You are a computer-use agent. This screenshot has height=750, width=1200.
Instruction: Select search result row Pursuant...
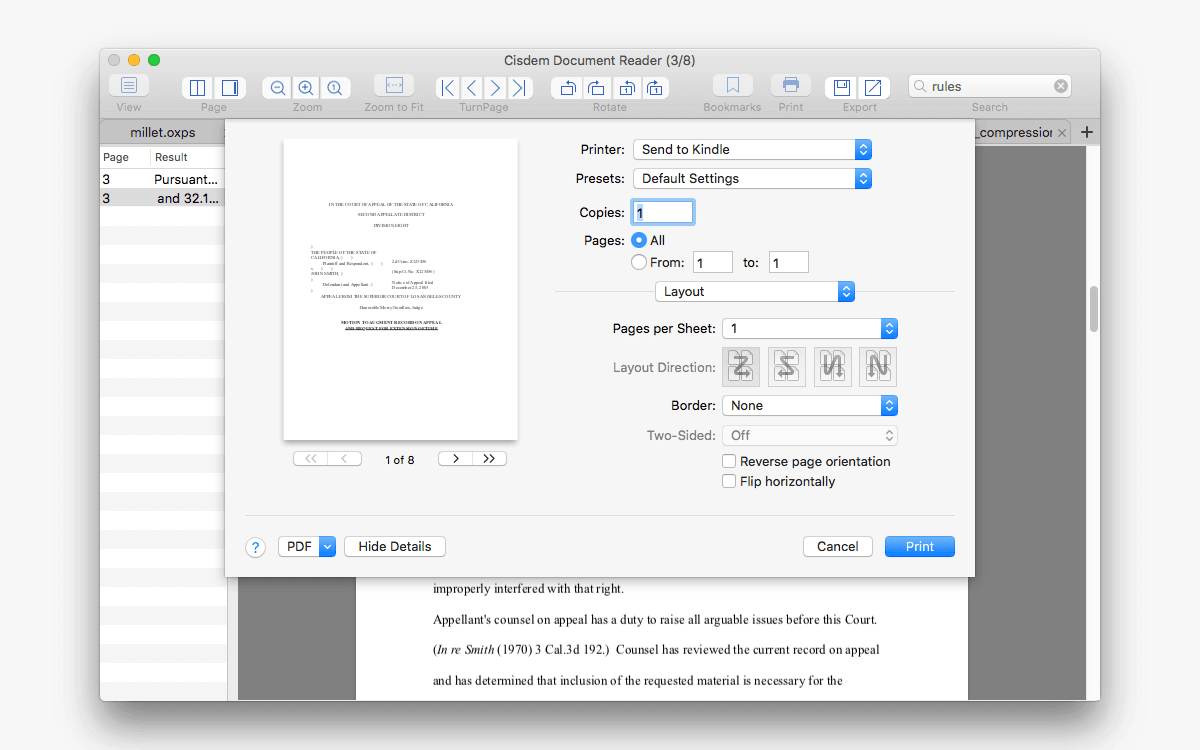[163, 180]
